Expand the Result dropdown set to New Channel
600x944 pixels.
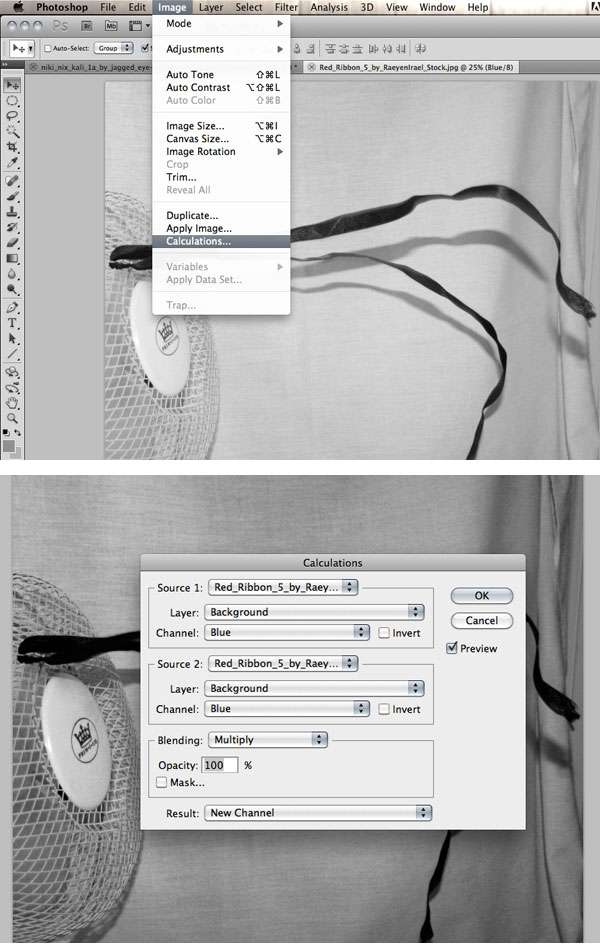click(x=318, y=813)
